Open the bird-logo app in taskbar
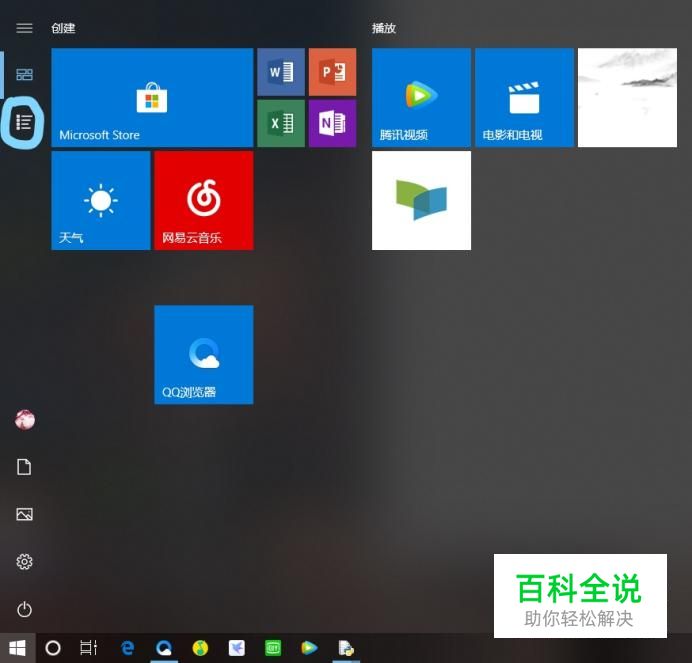Image resolution: width=692 pixels, height=663 pixels. (237, 648)
